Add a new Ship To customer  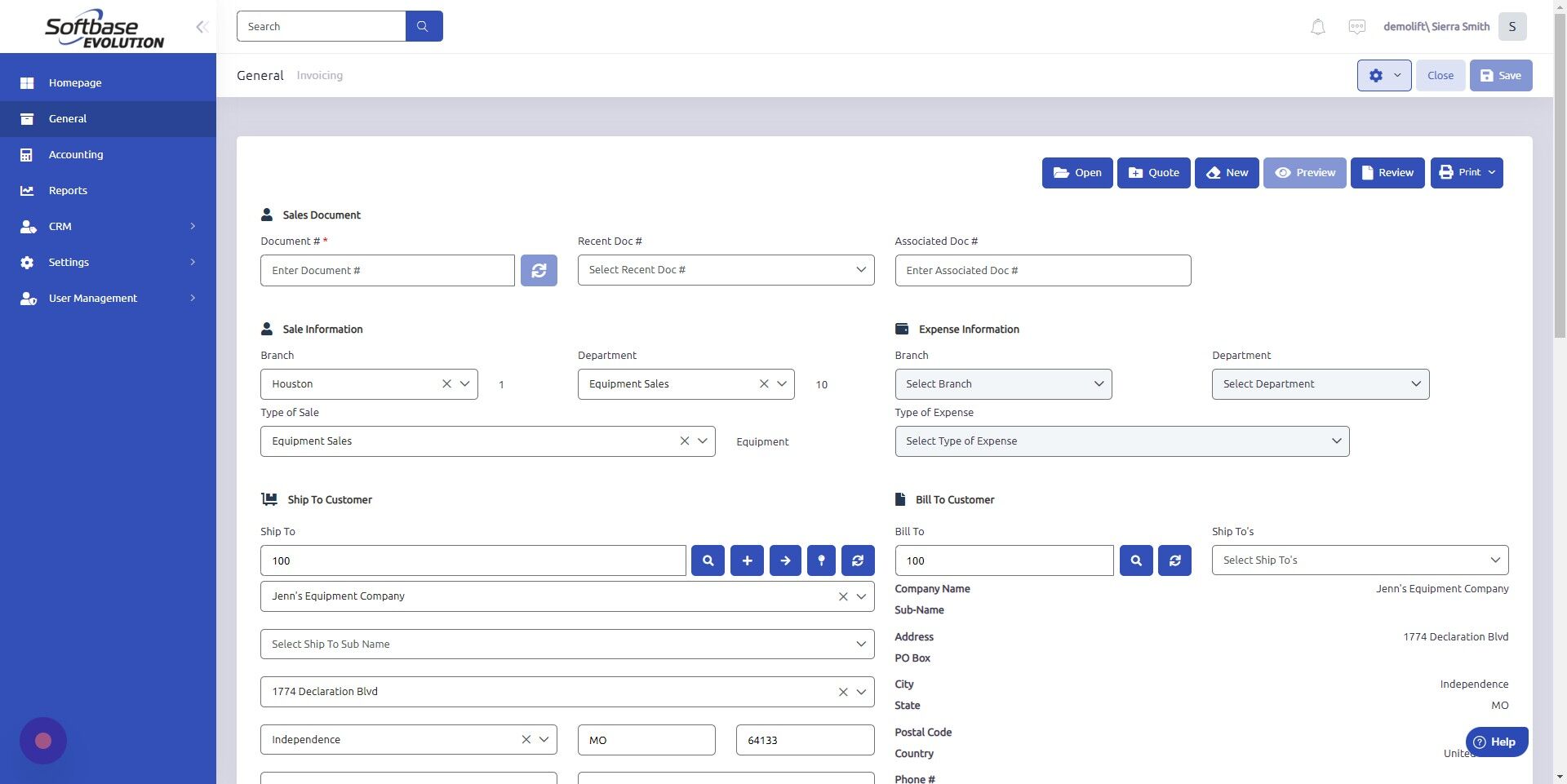coord(746,560)
